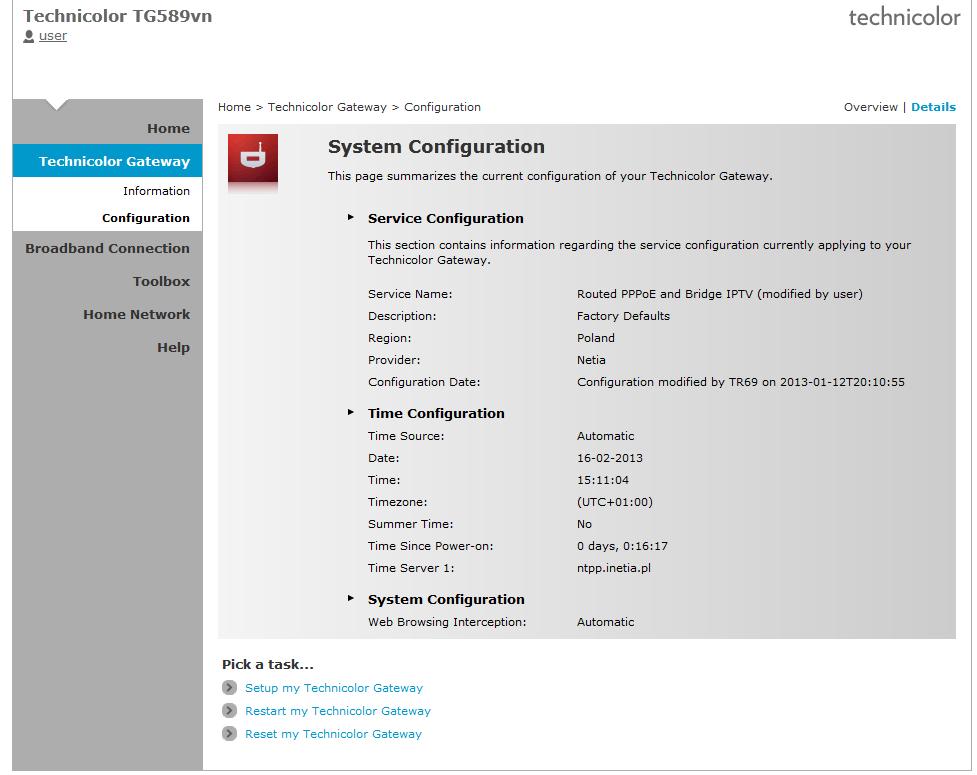Click the large System Configuration page heading
977x775 pixels.
[436, 146]
